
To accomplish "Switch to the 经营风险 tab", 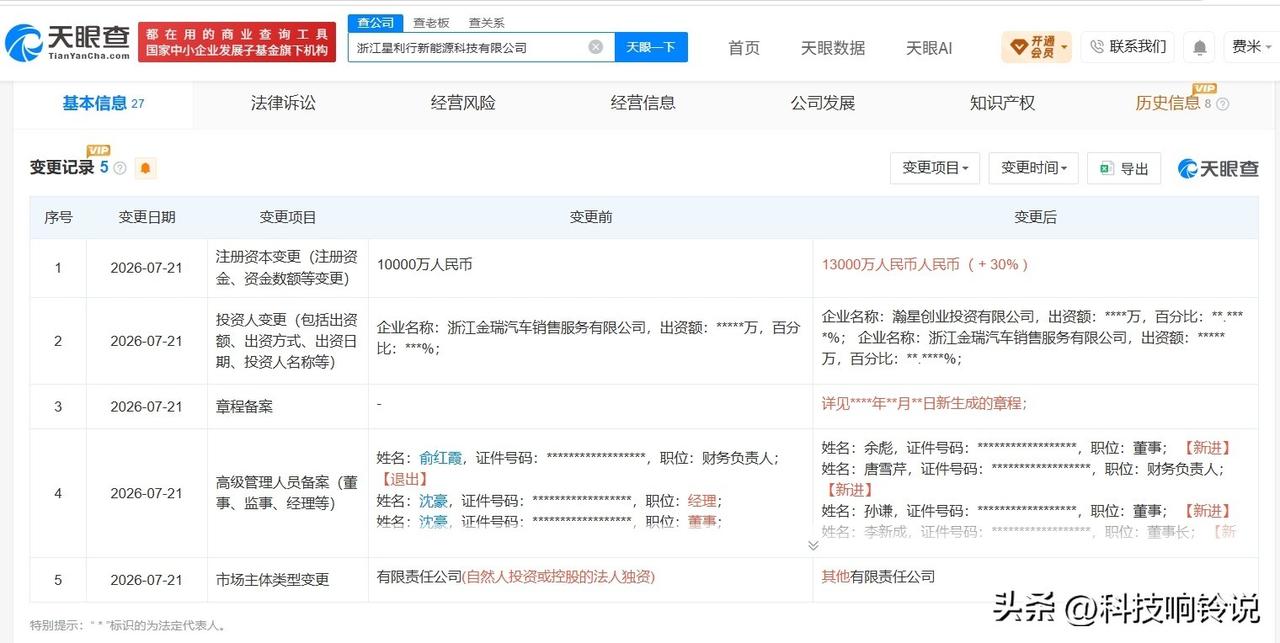I will pos(463,103).
